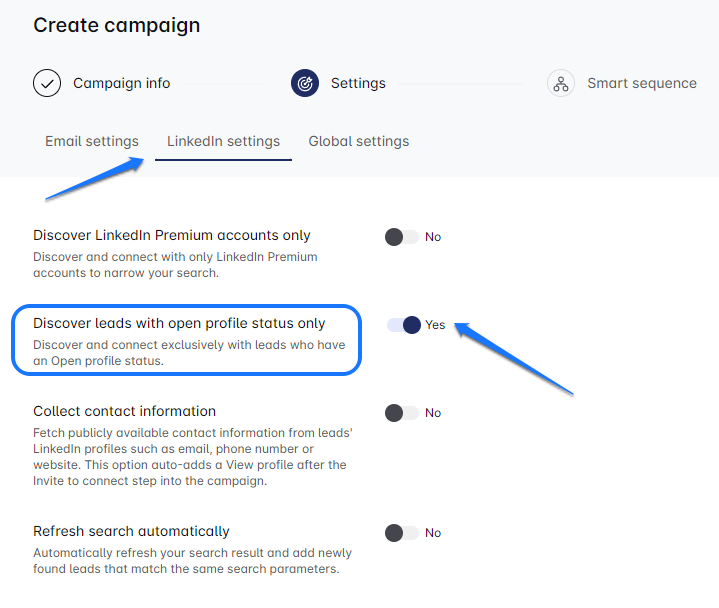Image resolution: width=719 pixels, height=608 pixels.
Task: Click the Settings step target icon
Action: [x=305, y=83]
